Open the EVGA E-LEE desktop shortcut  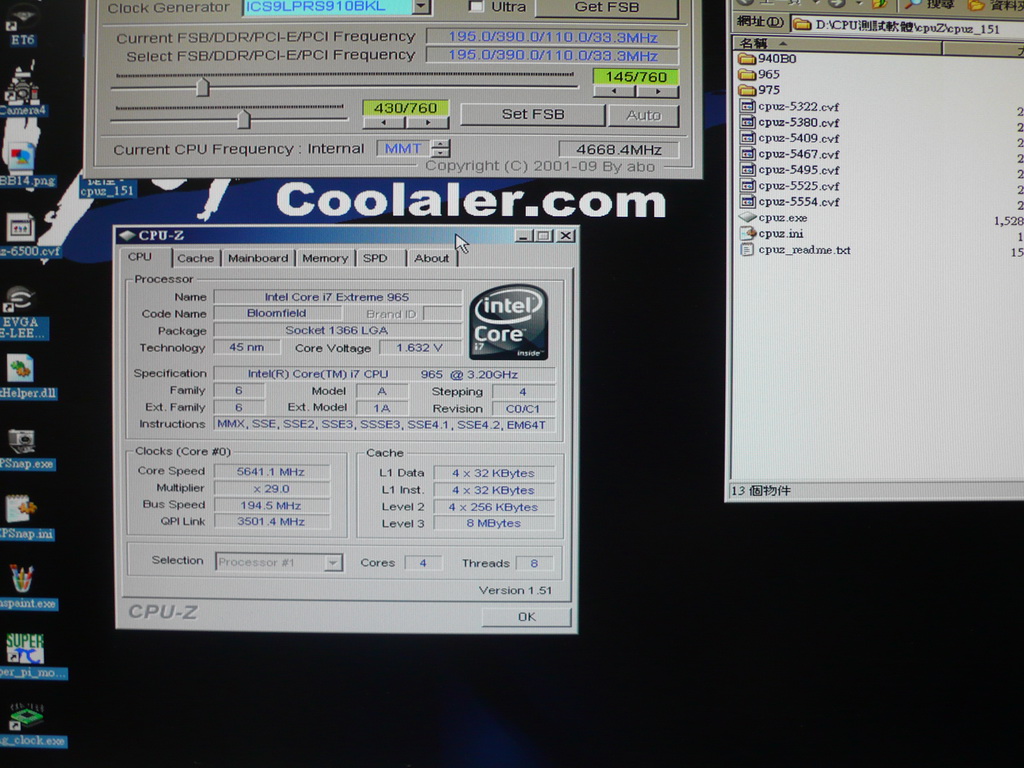(x=22, y=312)
